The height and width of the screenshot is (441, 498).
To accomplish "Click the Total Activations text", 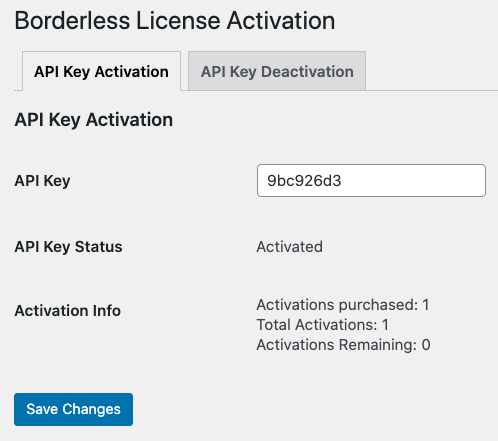I will 317,325.
